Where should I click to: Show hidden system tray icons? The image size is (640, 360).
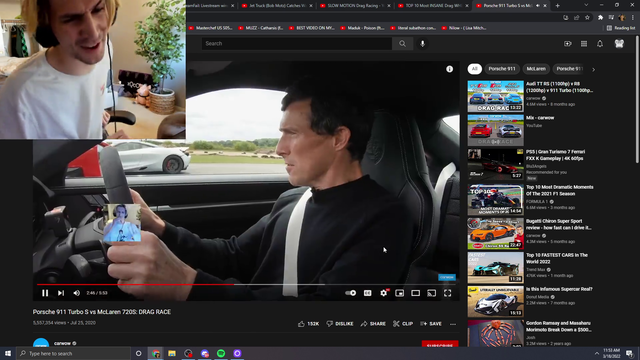(596, 353)
